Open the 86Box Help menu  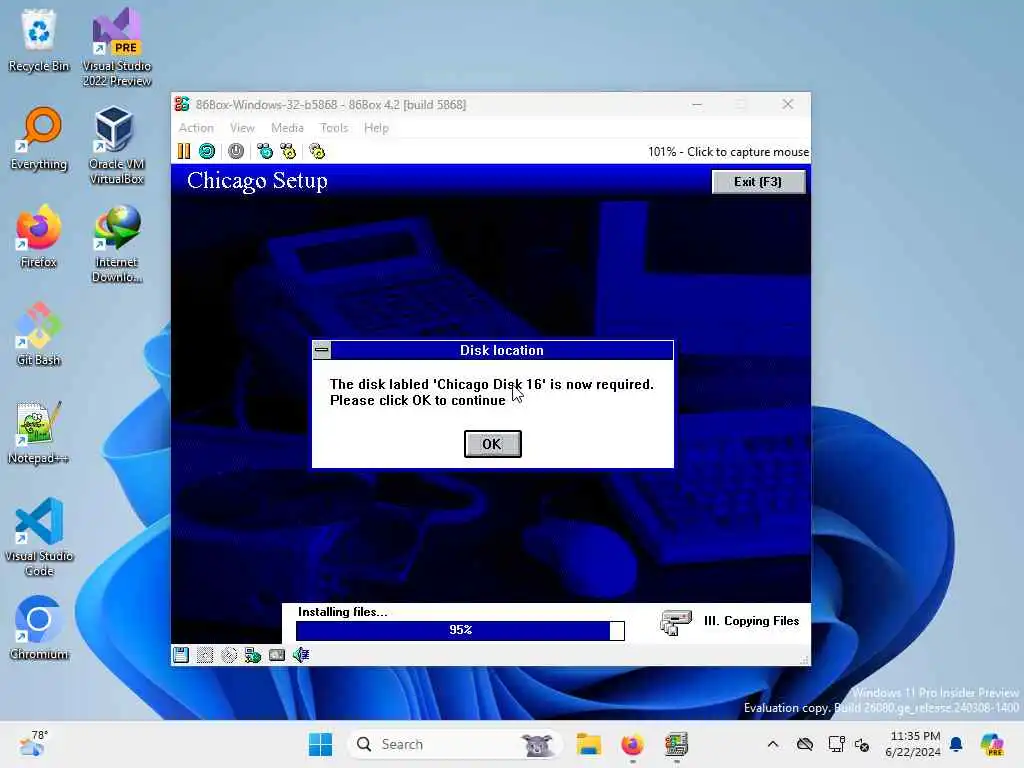(376, 128)
